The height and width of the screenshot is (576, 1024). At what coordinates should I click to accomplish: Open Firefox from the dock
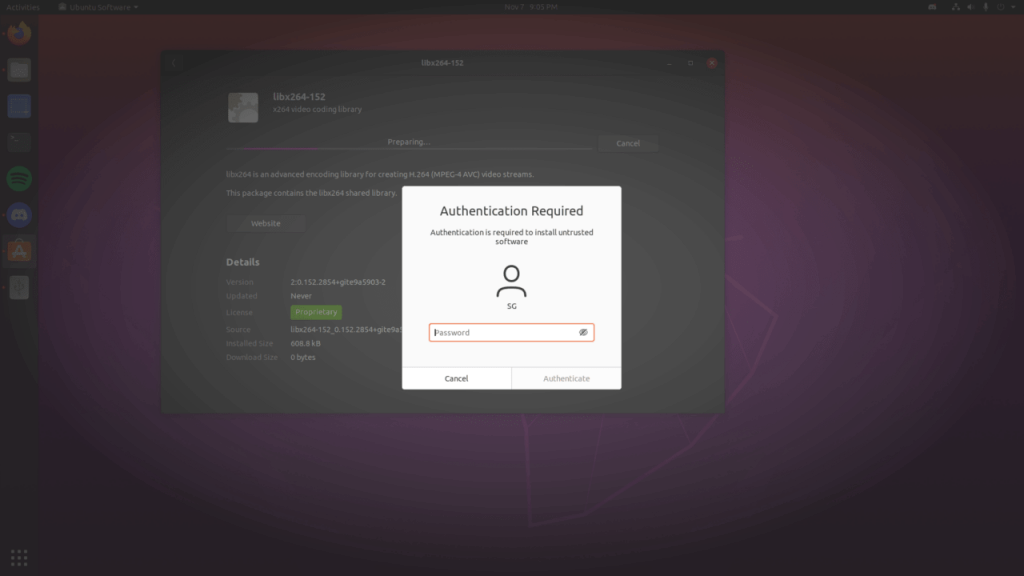(19, 33)
